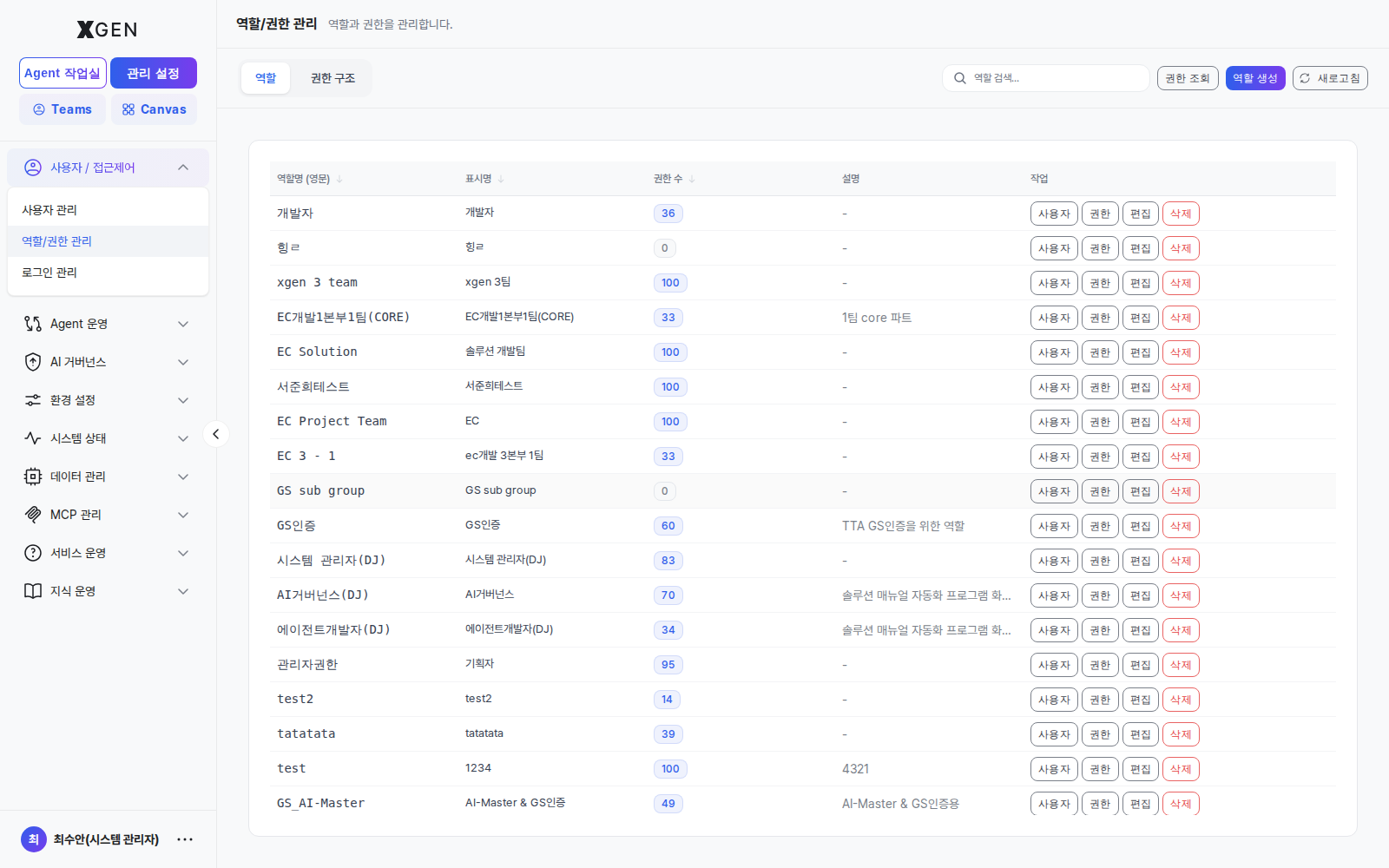Click the role name EC Project Team

coord(332,421)
